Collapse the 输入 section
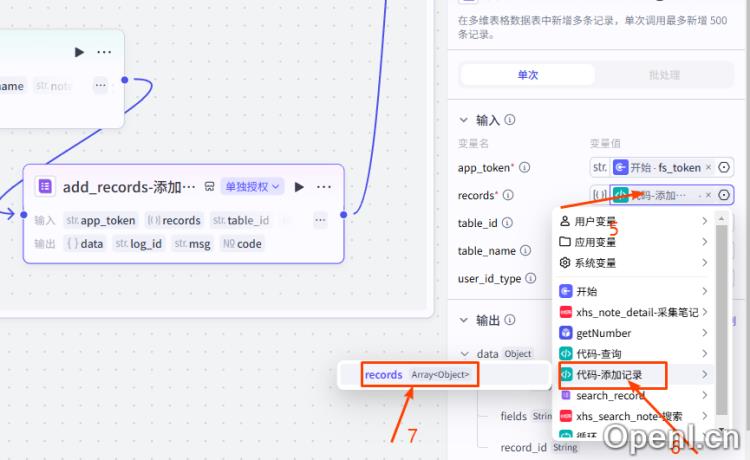Image resolution: width=750 pixels, height=460 pixels. pyautogui.click(x=463, y=120)
